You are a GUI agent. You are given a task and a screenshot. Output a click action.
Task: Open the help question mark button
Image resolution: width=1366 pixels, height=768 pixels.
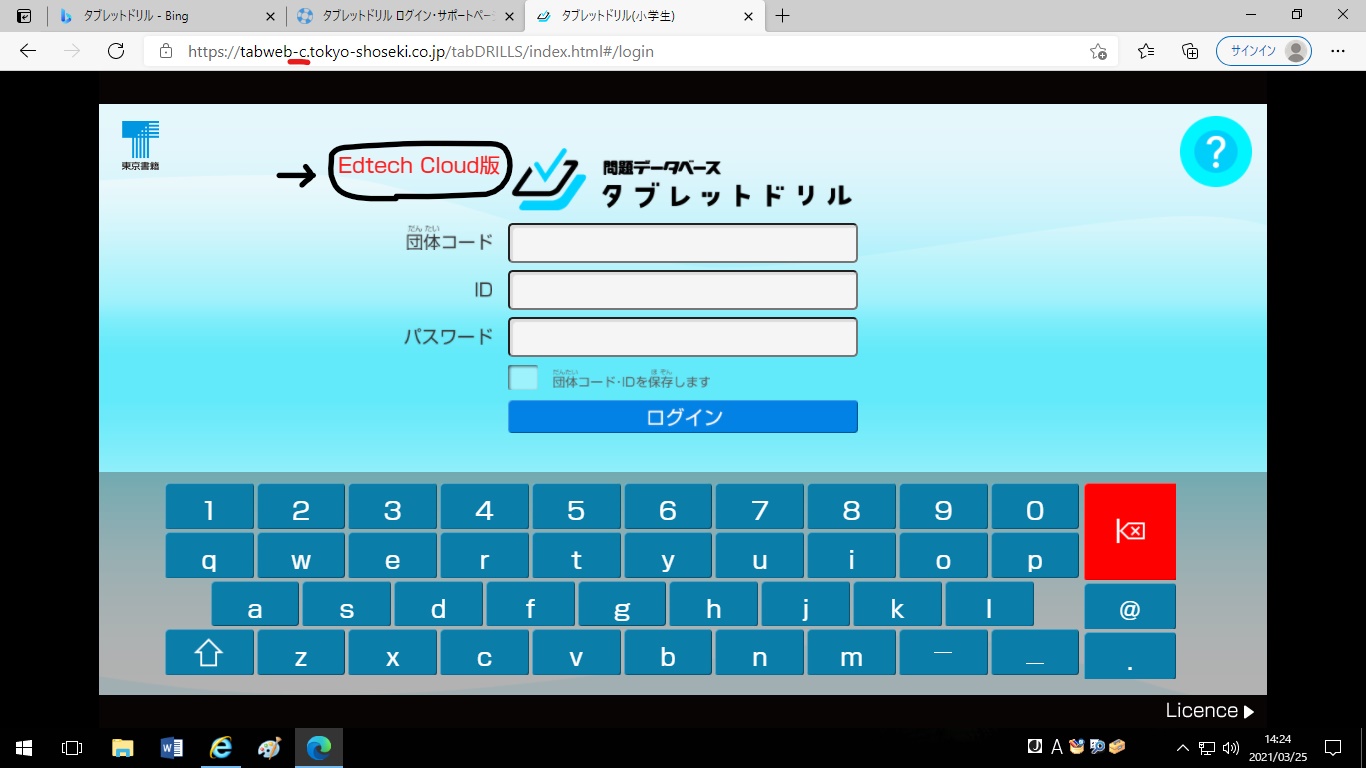[1215, 152]
